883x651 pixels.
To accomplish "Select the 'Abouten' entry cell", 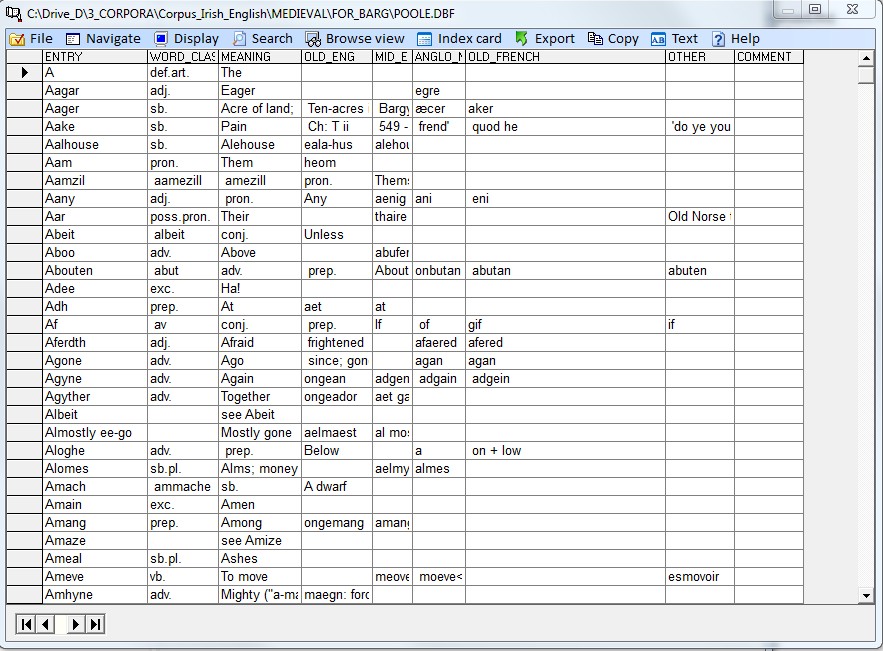I will (x=94, y=271).
